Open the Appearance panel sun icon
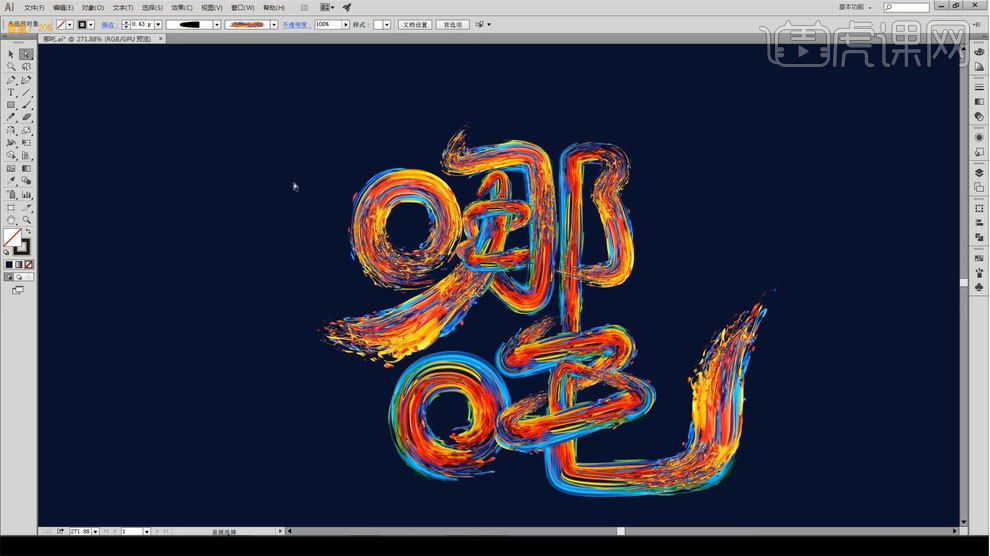 [979, 137]
